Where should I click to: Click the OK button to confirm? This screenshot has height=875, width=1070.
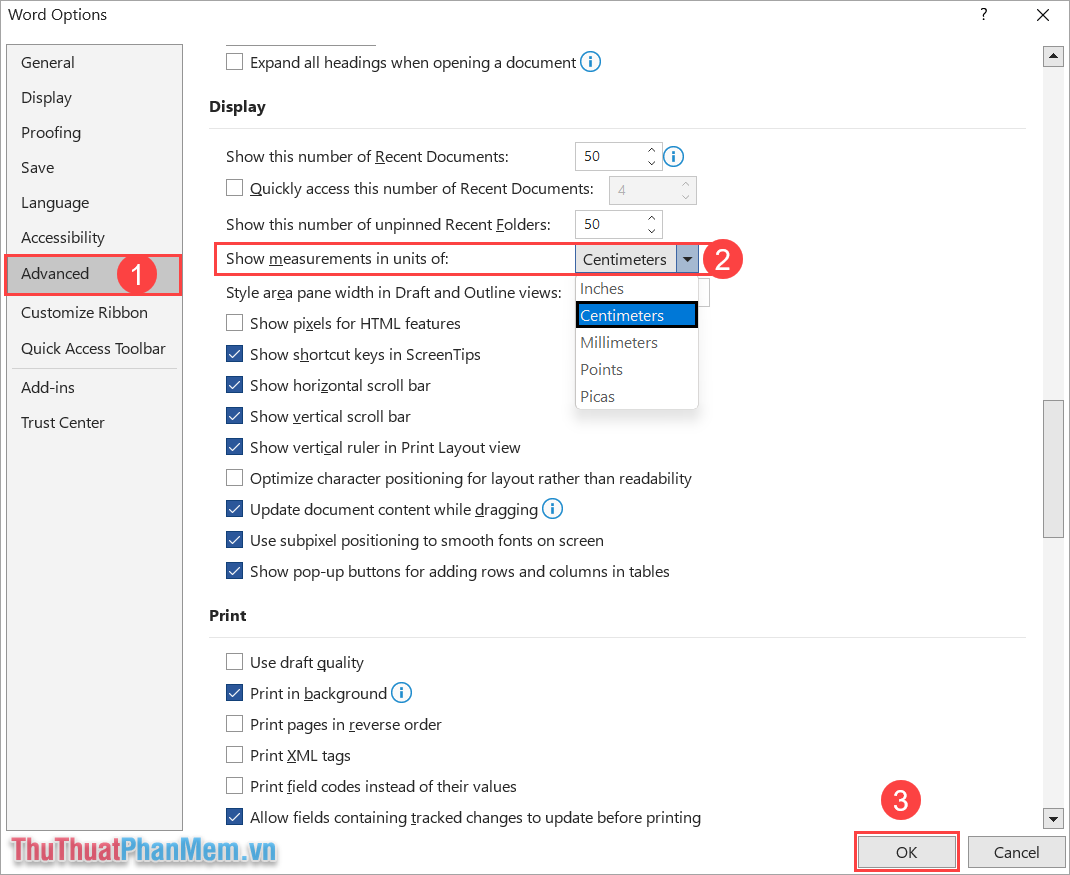pos(906,852)
